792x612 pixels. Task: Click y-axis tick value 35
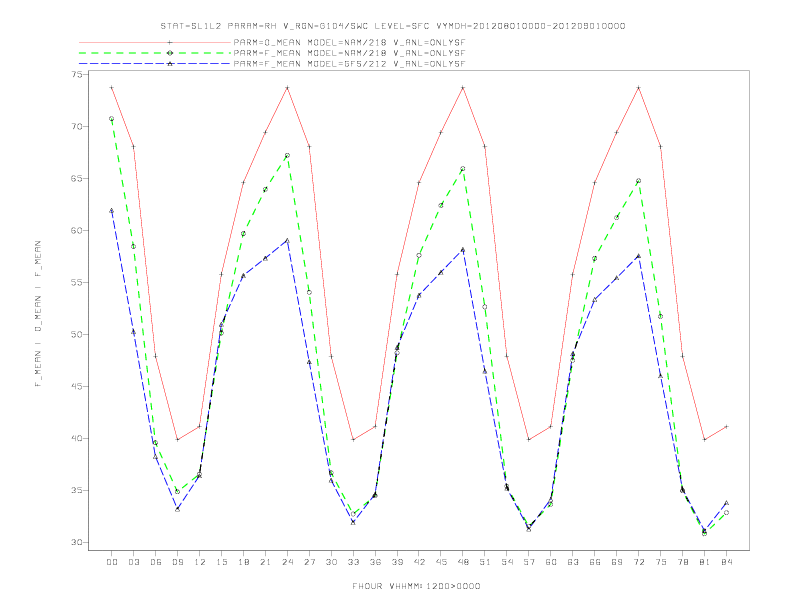coord(77,490)
